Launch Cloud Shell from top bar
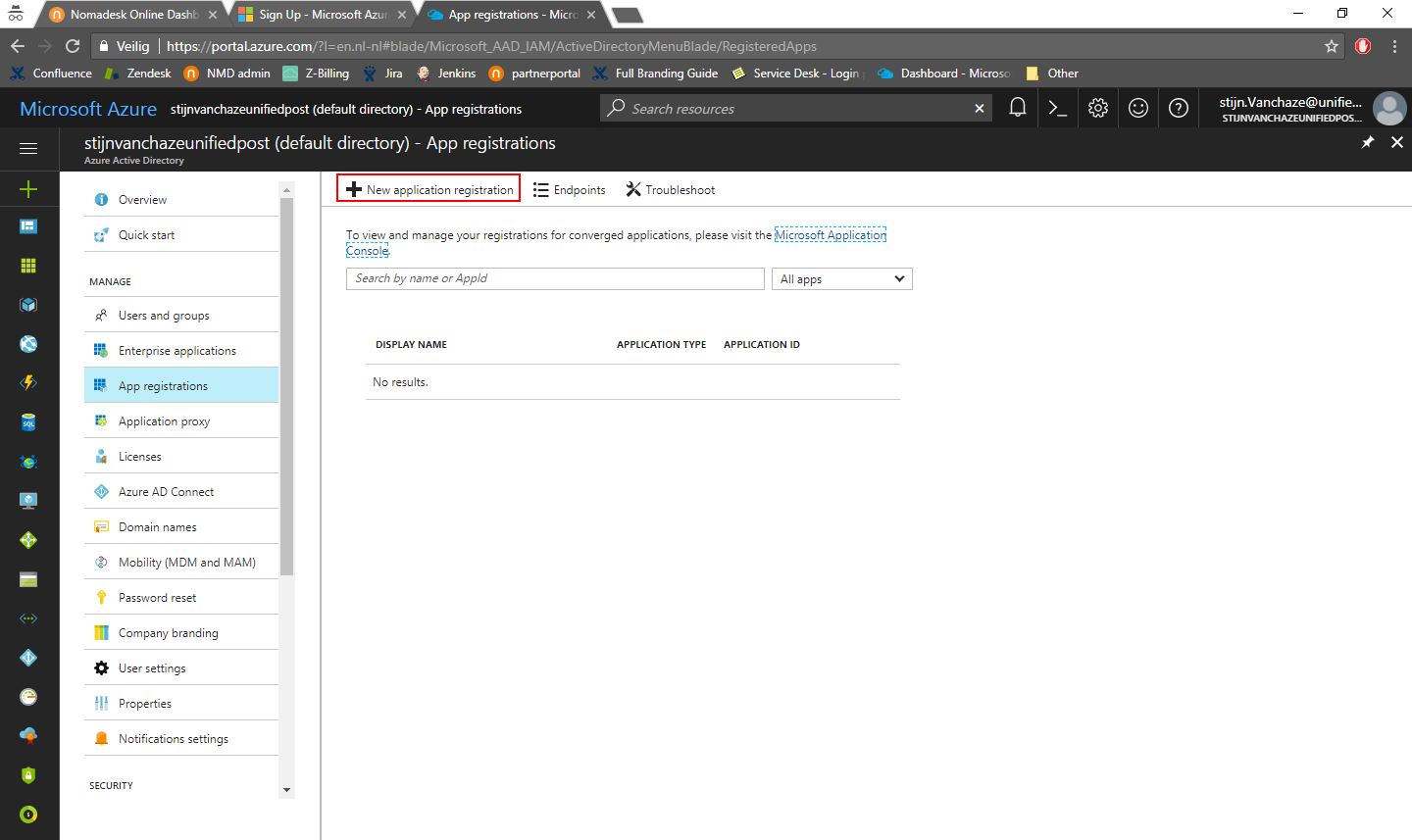1412x840 pixels. point(1058,108)
